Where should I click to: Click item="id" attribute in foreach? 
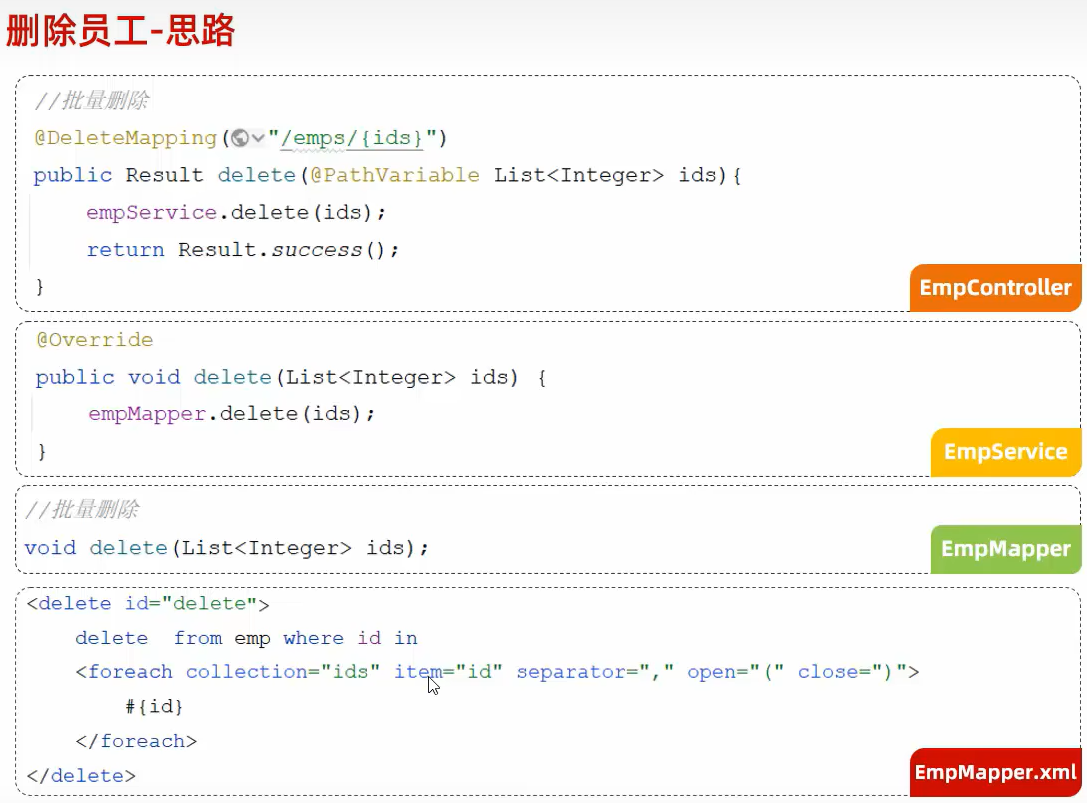click(x=448, y=672)
